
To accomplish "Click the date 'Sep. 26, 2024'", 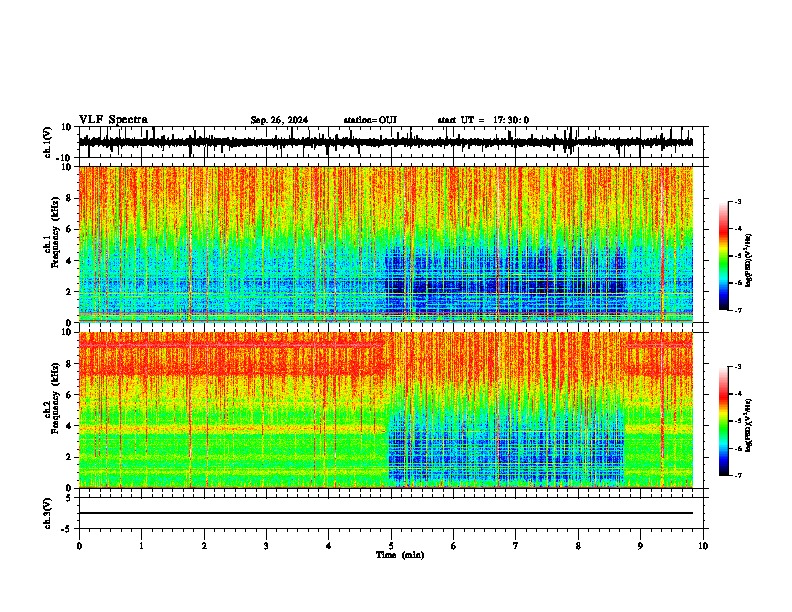I will [279, 120].
